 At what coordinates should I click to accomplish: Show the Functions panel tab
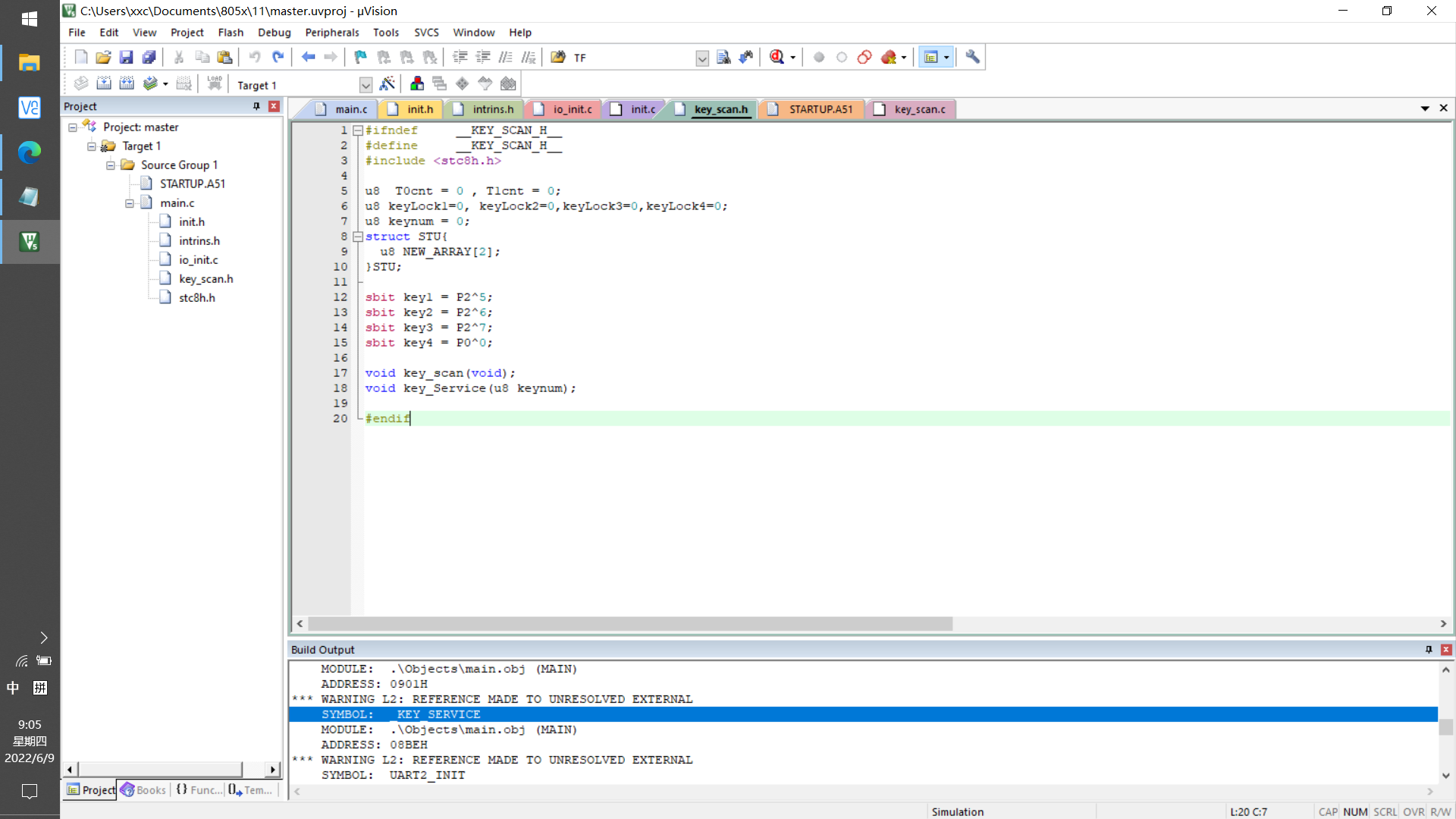coord(199,790)
